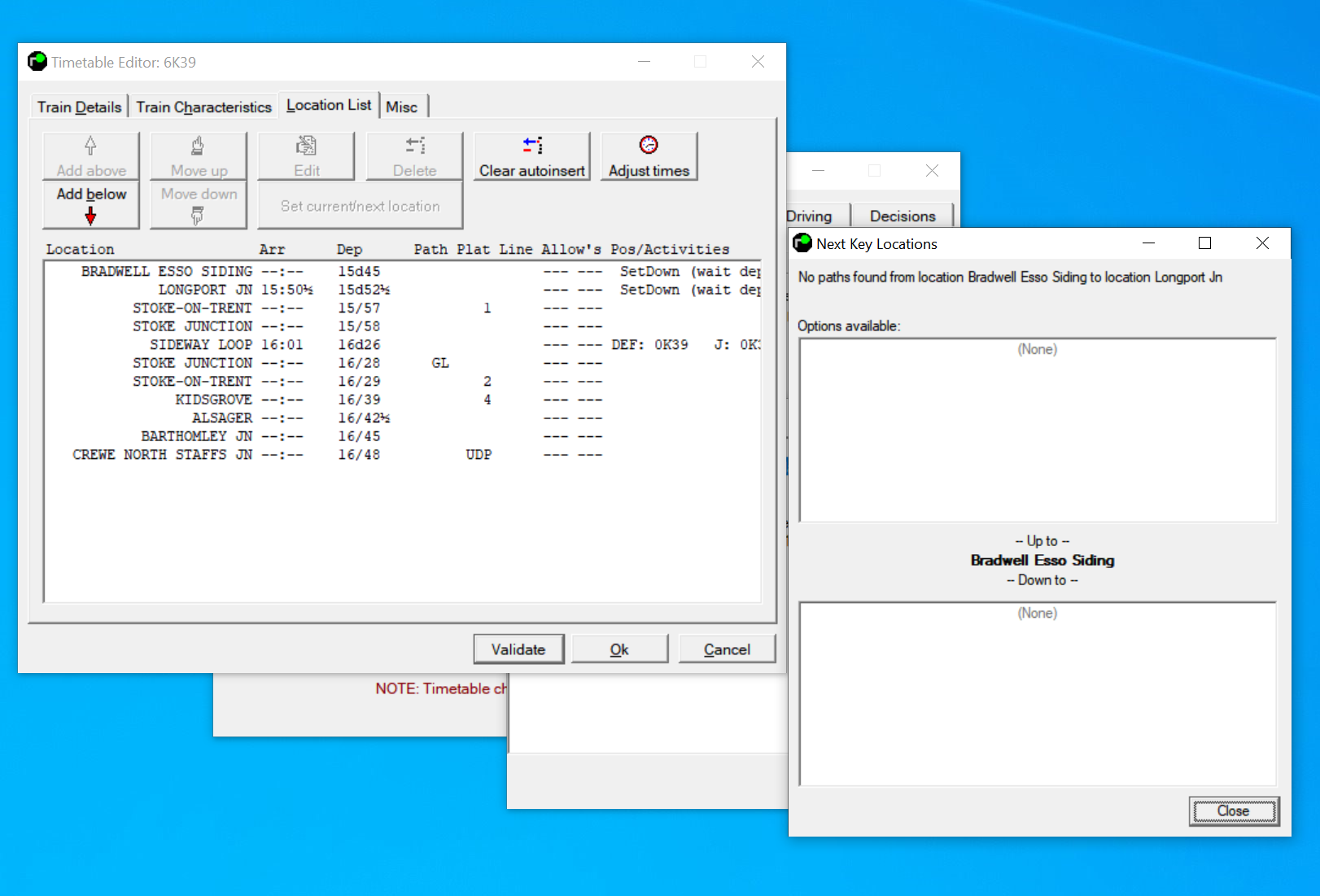
Task: Click the Ok button in Timetable Editor
Action: click(x=619, y=649)
